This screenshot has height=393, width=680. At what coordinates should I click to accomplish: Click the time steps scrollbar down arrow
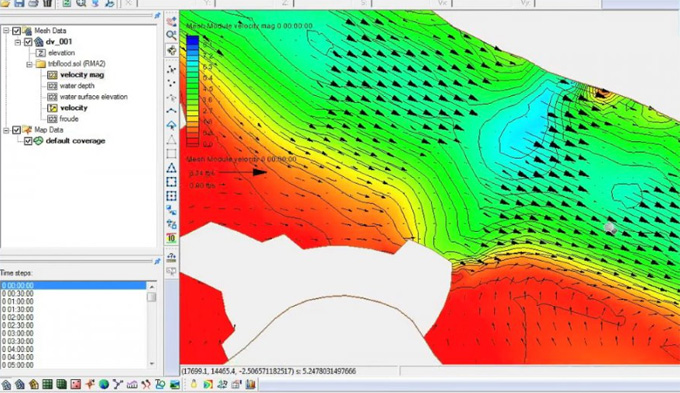(152, 364)
